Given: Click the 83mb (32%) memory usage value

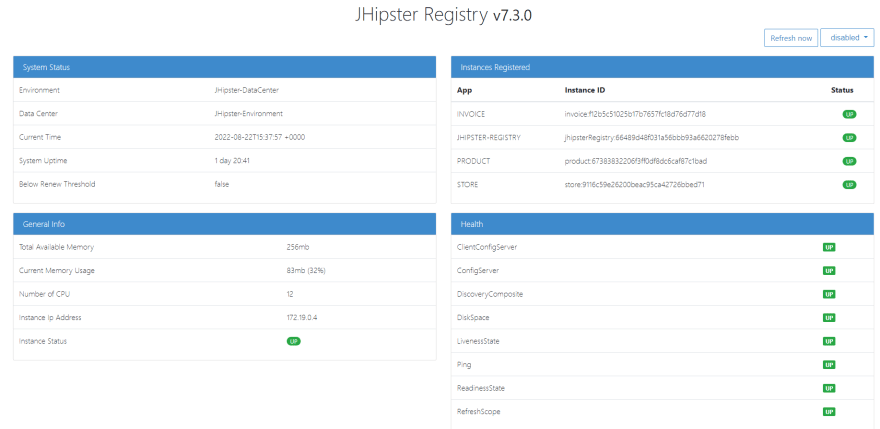Looking at the screenshot, I should point(306,271).
